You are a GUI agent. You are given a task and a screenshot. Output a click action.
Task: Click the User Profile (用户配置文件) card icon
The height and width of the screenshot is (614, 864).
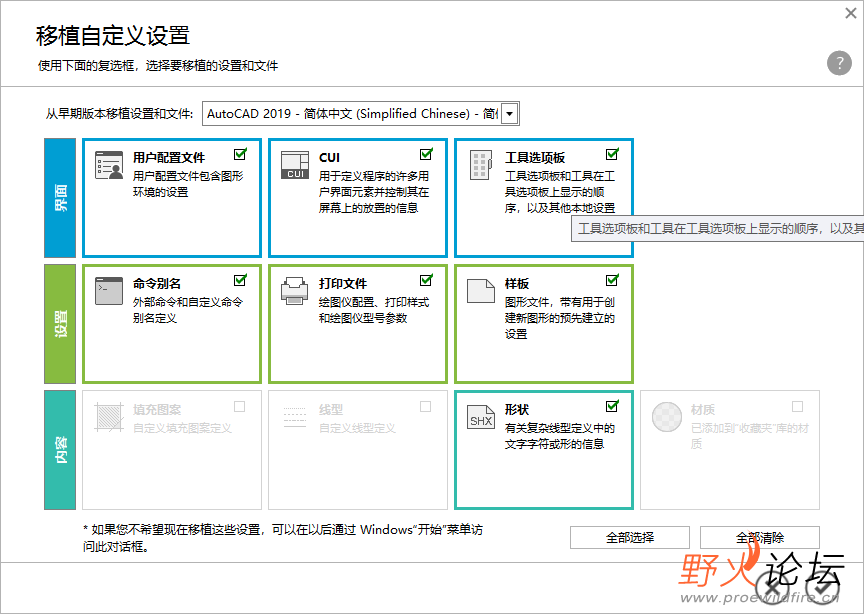coord(109,165)
